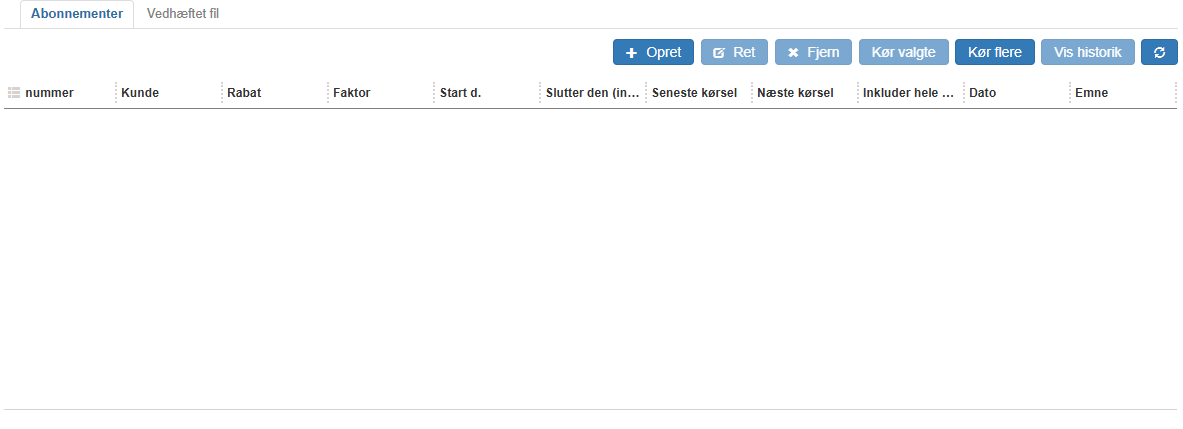
Task: Click the refresh icon button
Action: click(x=1159, y=52)
